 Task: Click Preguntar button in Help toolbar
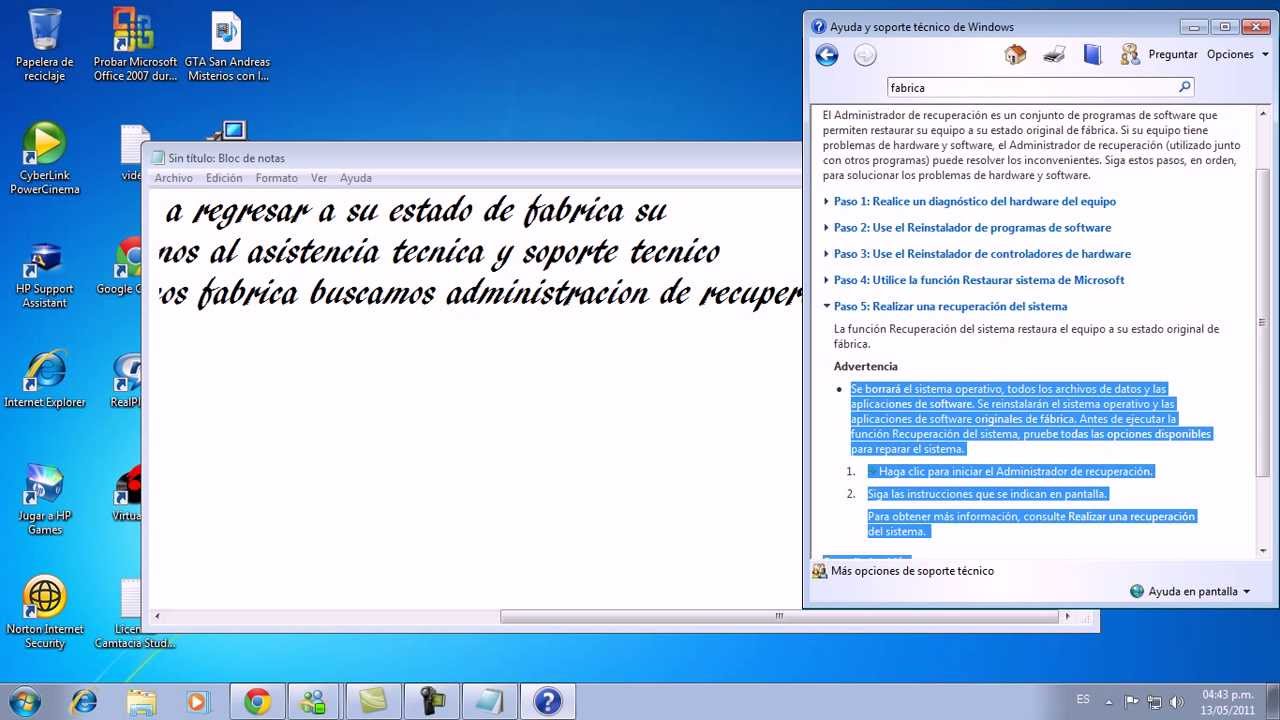[x=1173, y=55]
